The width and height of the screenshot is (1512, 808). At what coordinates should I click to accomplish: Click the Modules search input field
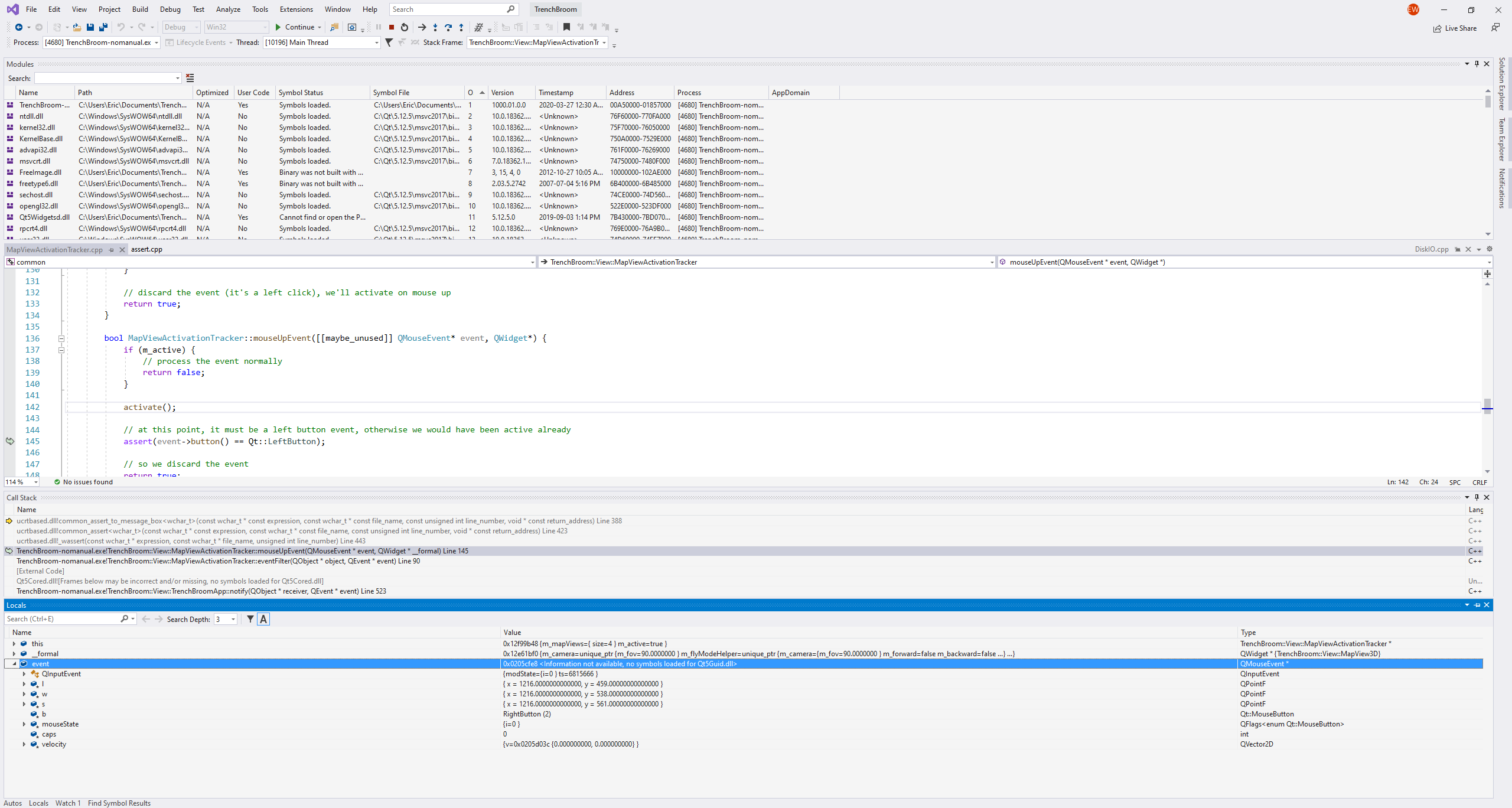107,78
